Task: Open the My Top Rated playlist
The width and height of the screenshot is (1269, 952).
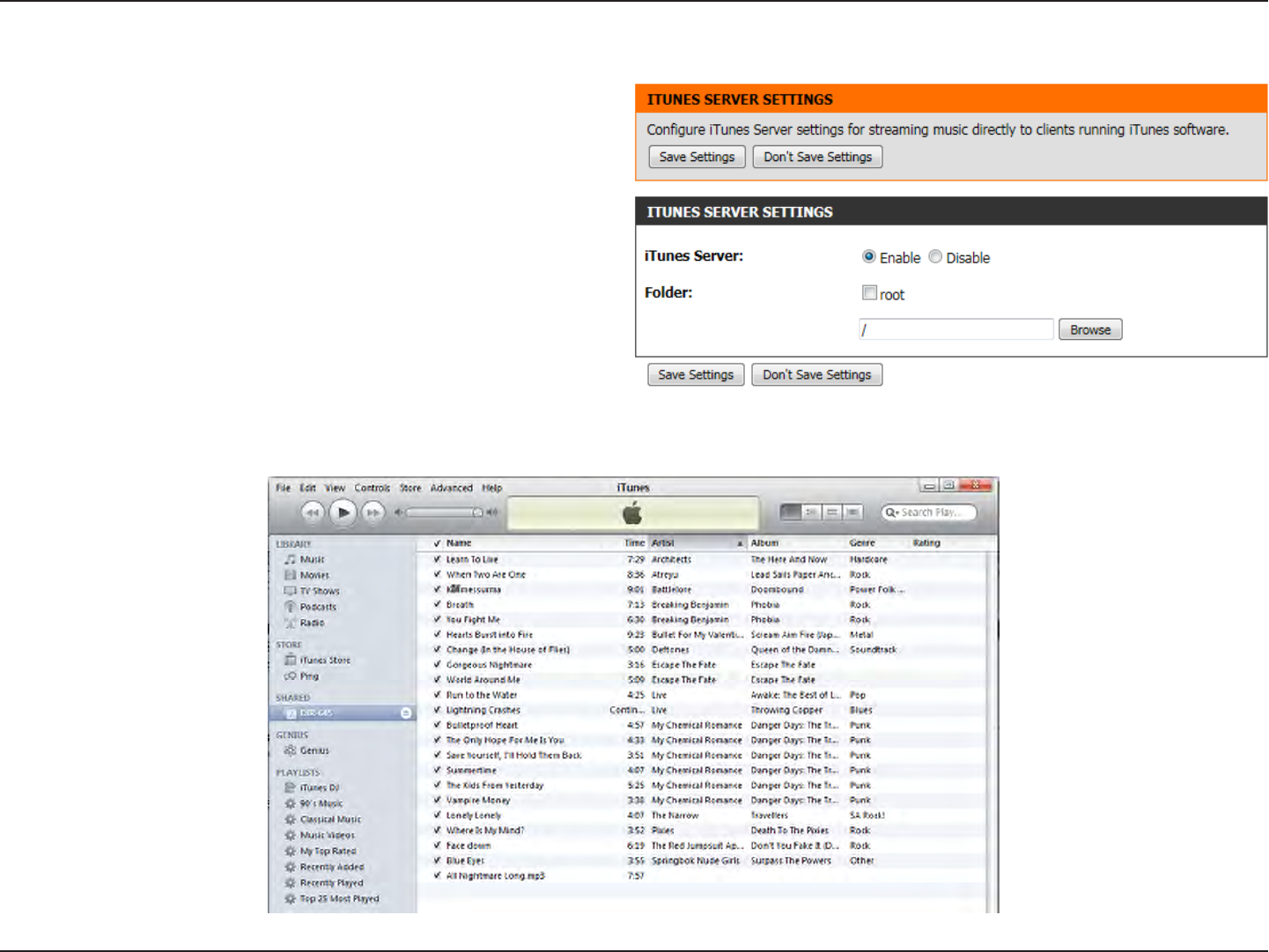Action: point(321,852)
